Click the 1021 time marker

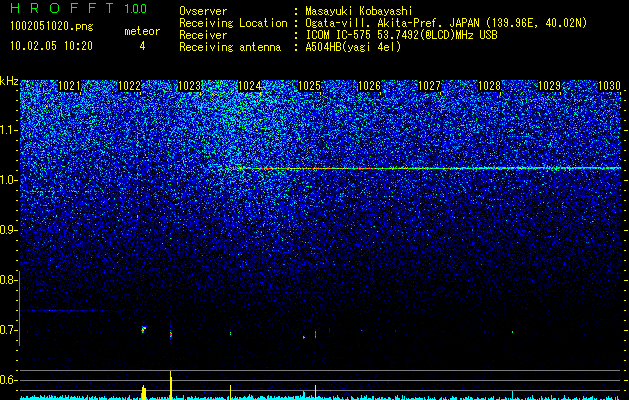pos(69,86)
